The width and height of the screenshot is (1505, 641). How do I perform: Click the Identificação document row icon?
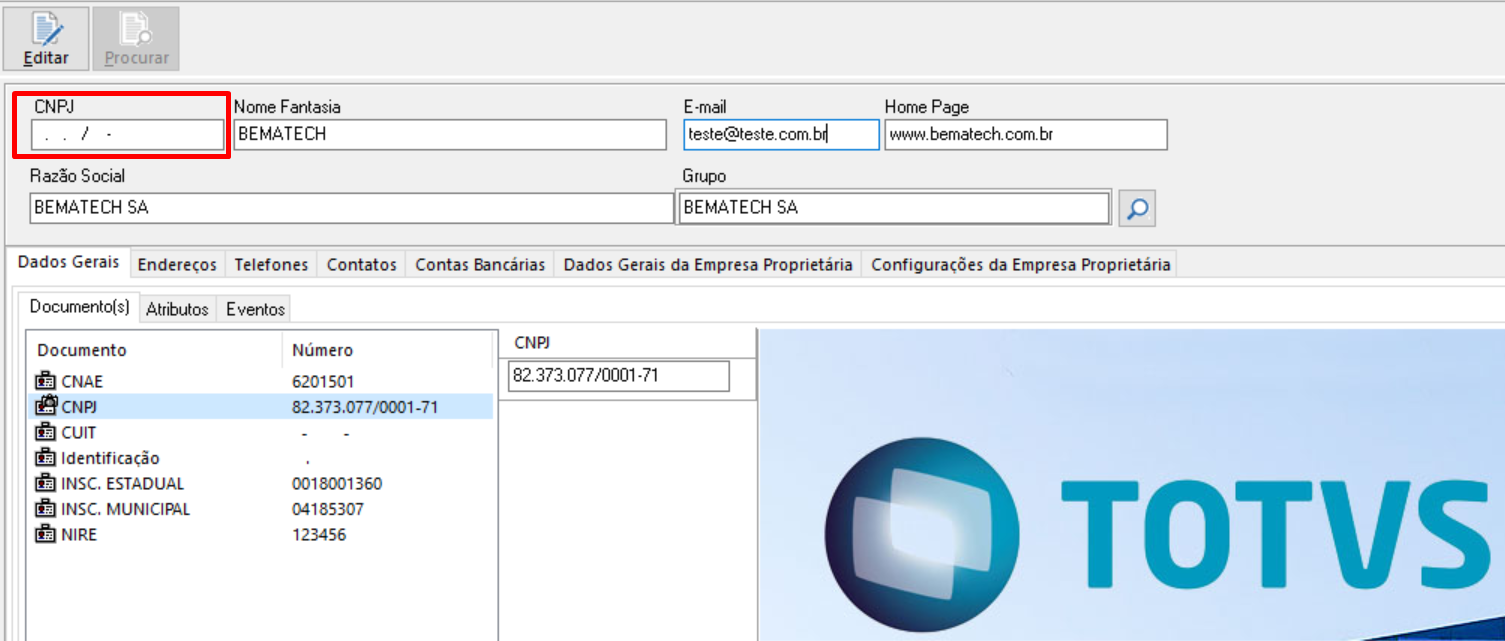point(46,458)
